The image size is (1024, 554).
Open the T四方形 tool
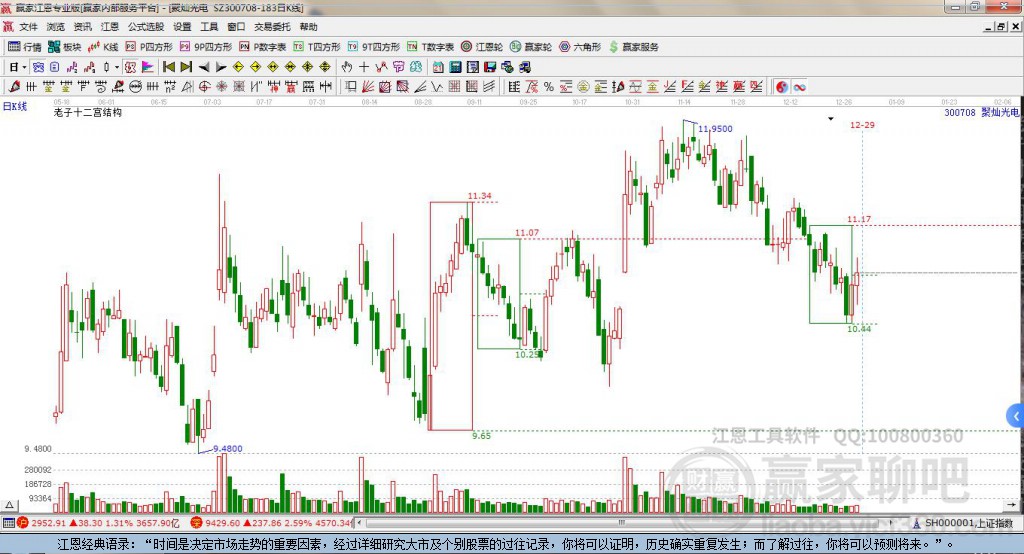pos(317,47)
